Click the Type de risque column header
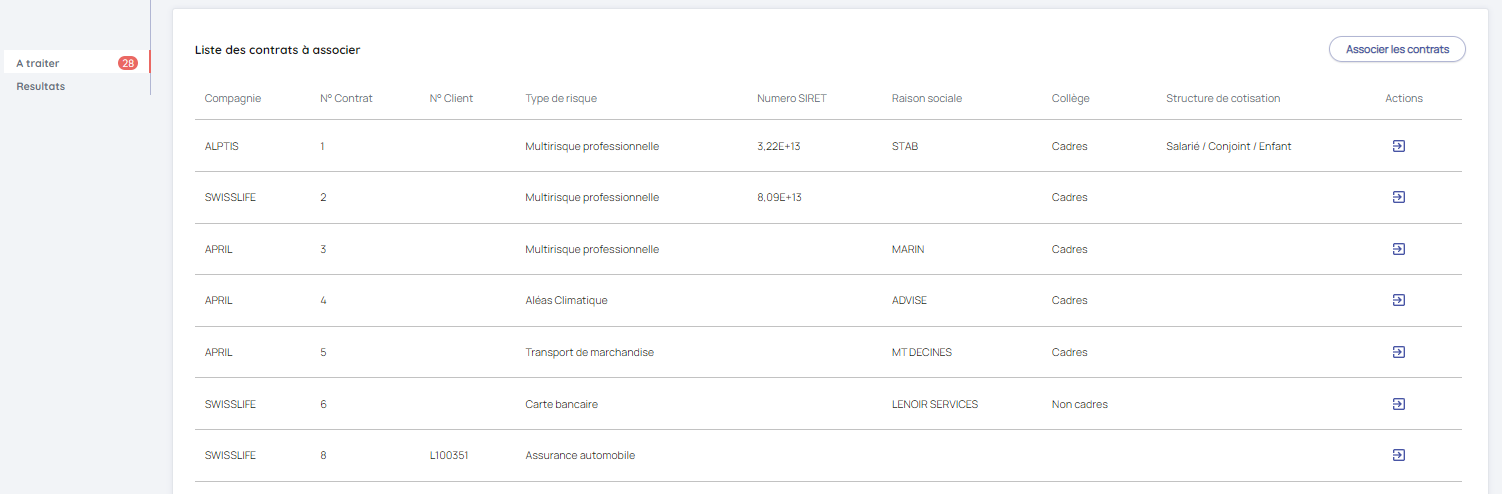The width and height of the screenshot is (1502, 494). 561,98
